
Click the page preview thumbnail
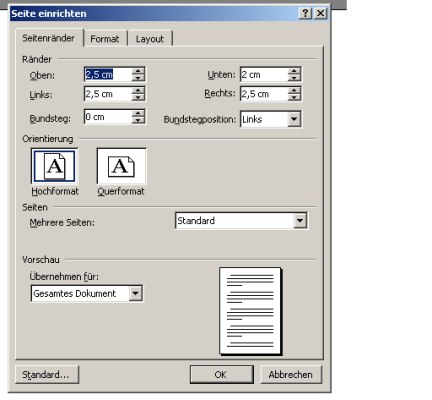tap(250, 311)
